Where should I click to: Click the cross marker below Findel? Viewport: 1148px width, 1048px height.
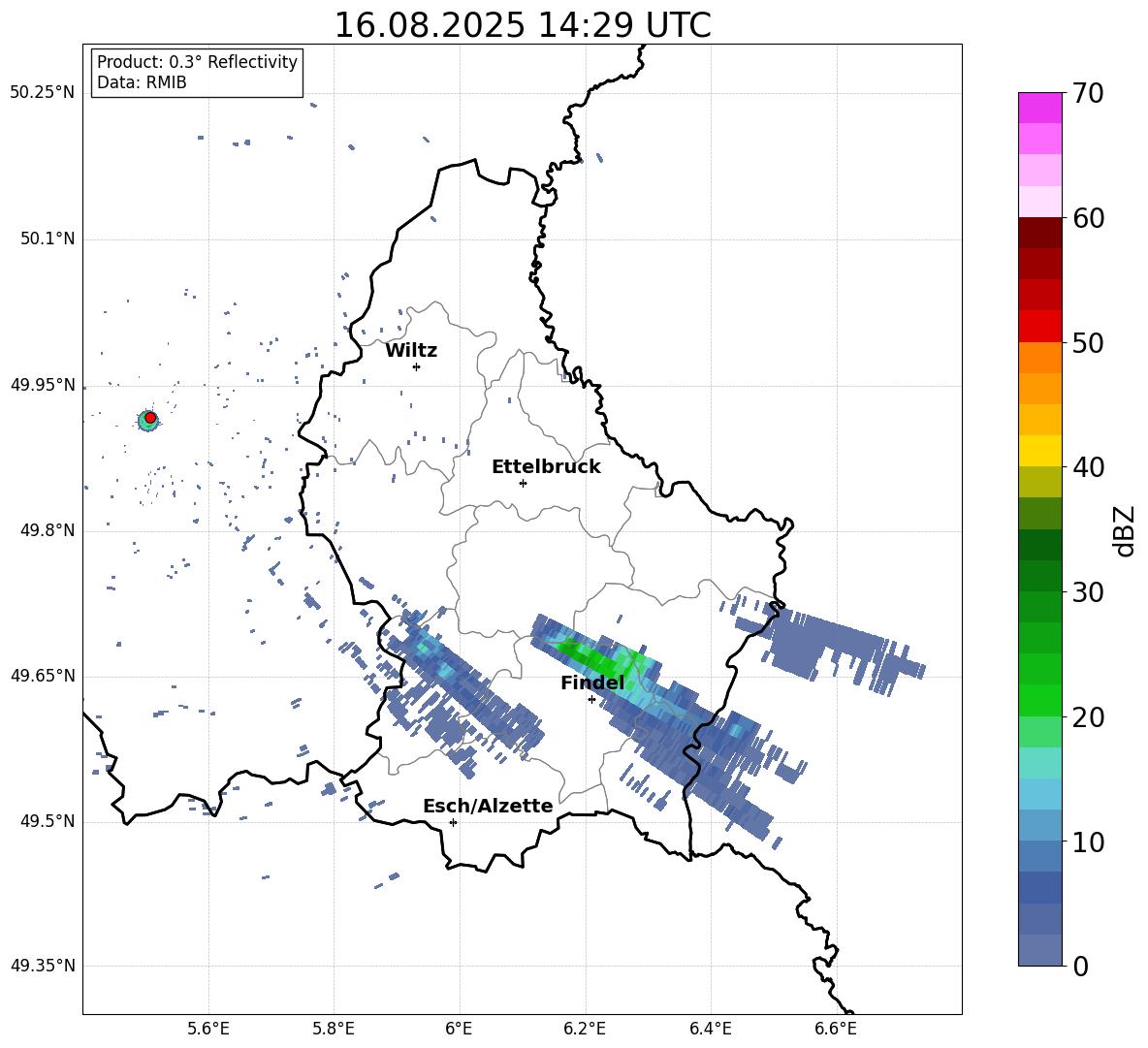click(591, 700)
